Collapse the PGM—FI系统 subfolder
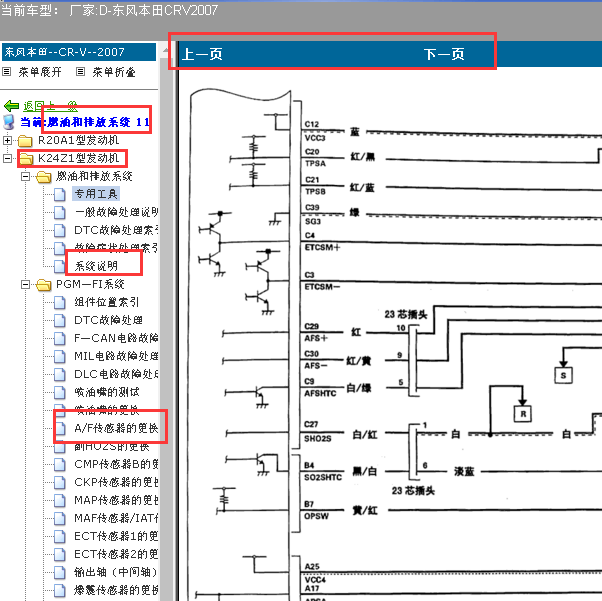 [25, 284]
